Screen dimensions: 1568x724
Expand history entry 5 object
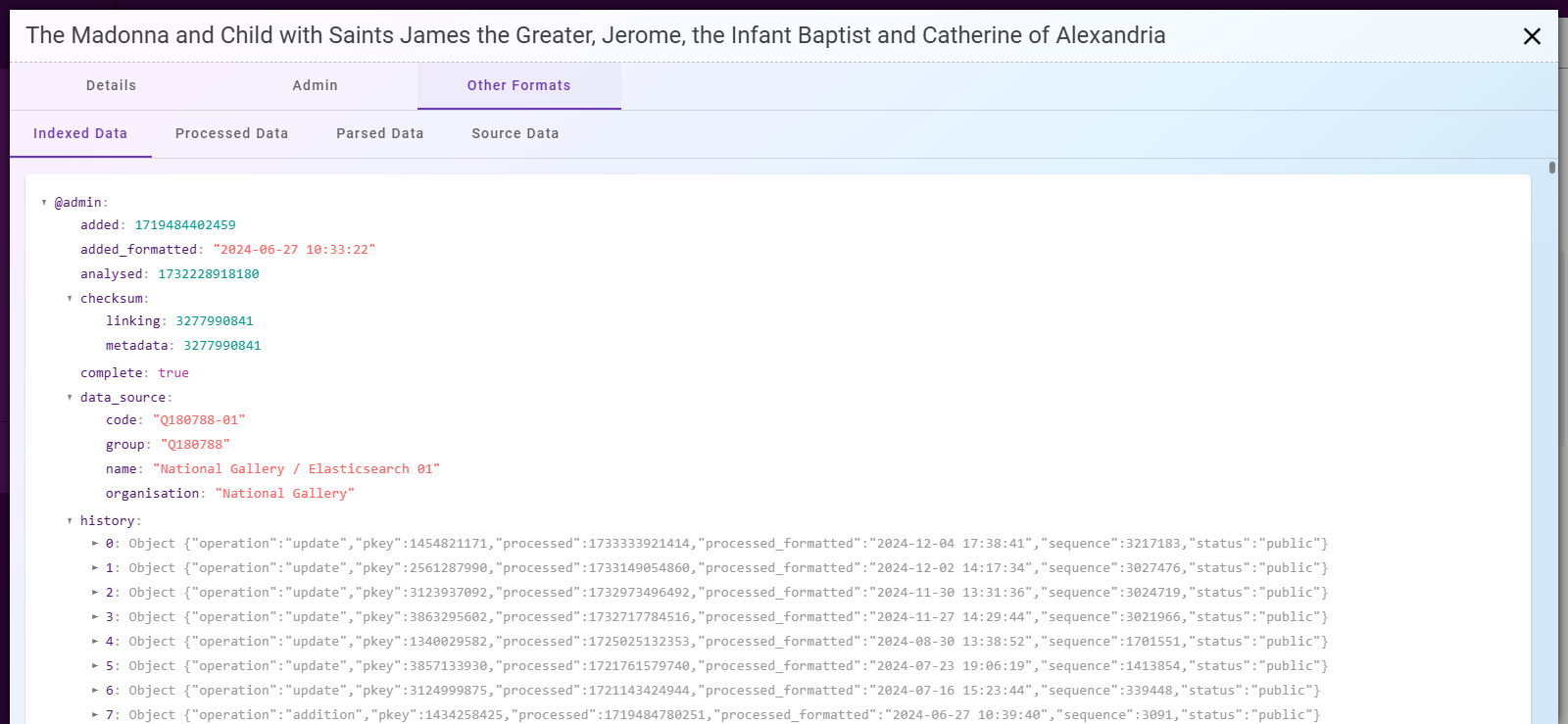95,666
